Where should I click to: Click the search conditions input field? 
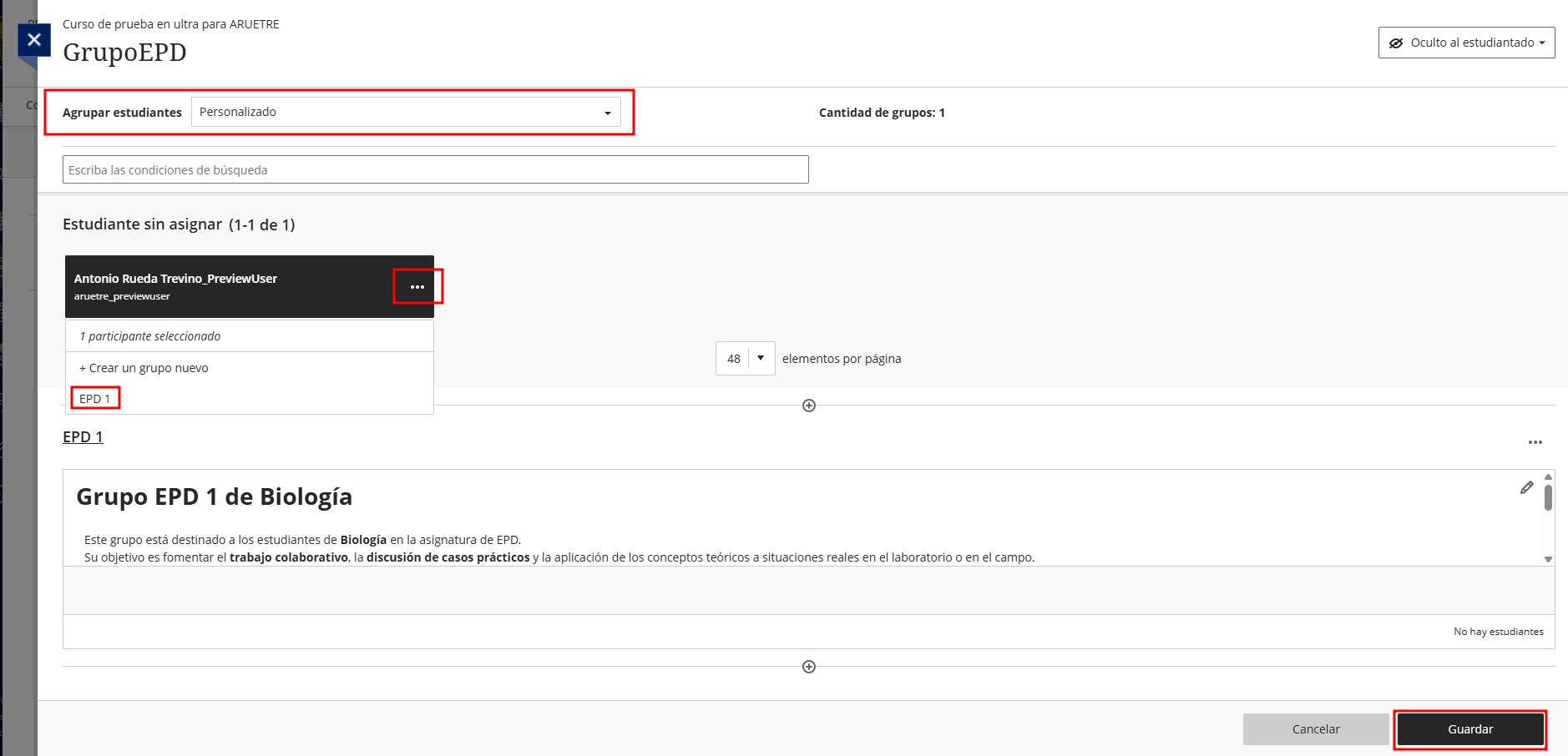point(435,170)
